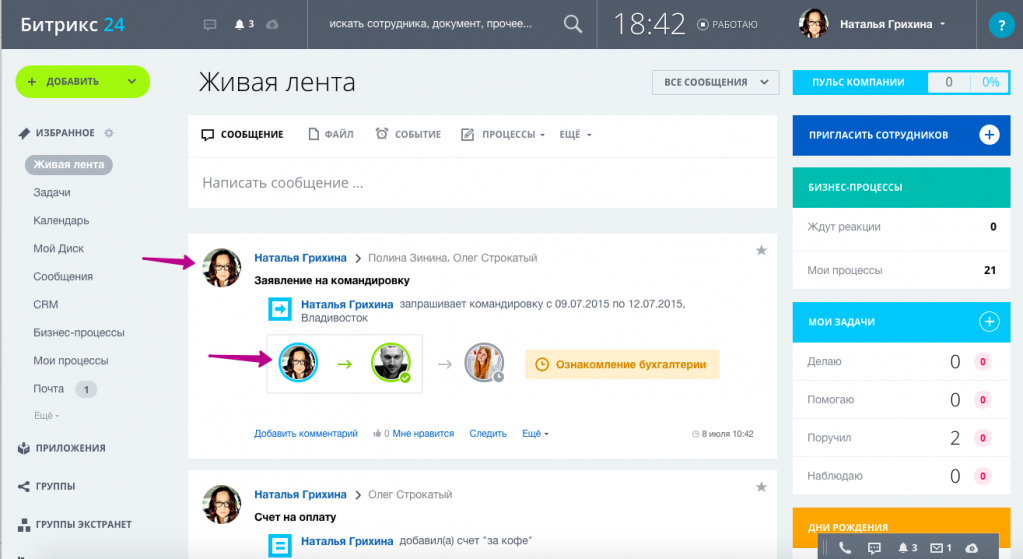Click Мне нравится link
Screen dimensions: 1023x559
pos(423,434)
